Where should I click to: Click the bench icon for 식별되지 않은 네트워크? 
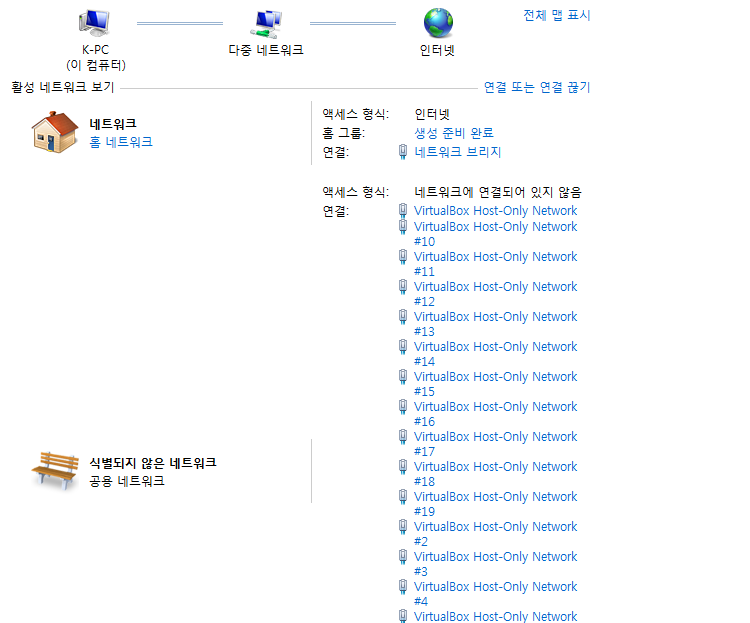tap(55, 470)
